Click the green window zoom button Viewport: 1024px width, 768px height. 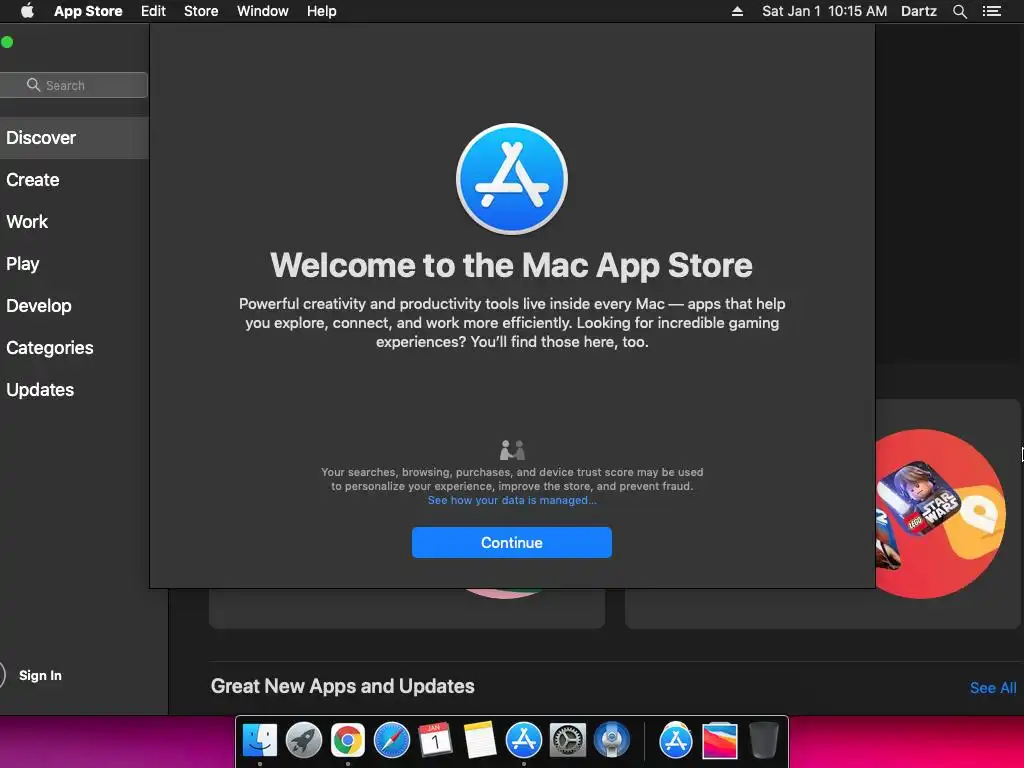(7, 42)
